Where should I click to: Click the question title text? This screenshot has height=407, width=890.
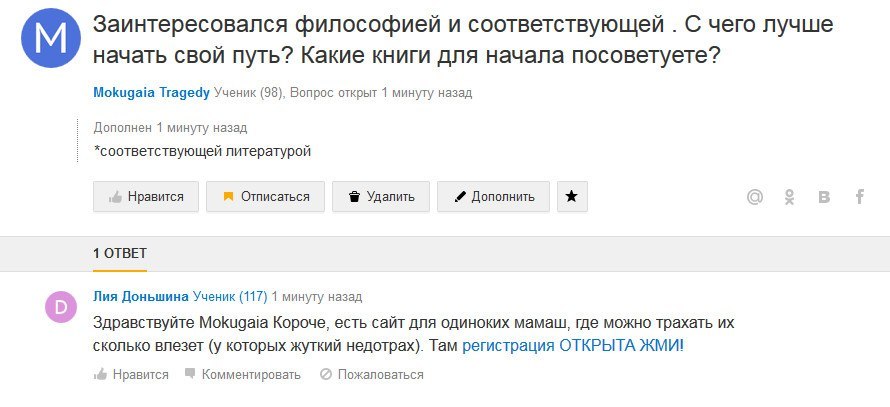click(x=463, y=40)
